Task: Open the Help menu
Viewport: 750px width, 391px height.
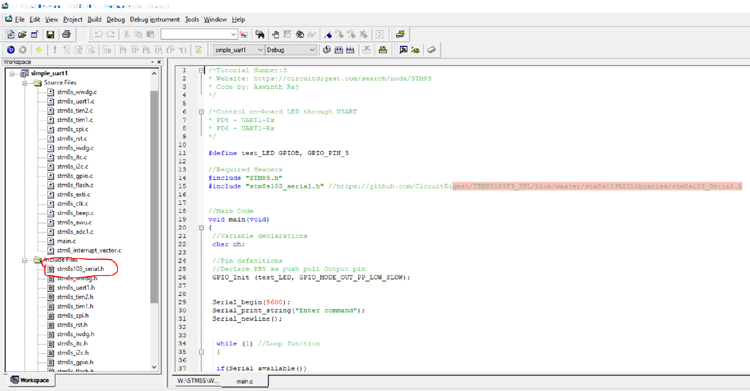Action: (238, 20)
